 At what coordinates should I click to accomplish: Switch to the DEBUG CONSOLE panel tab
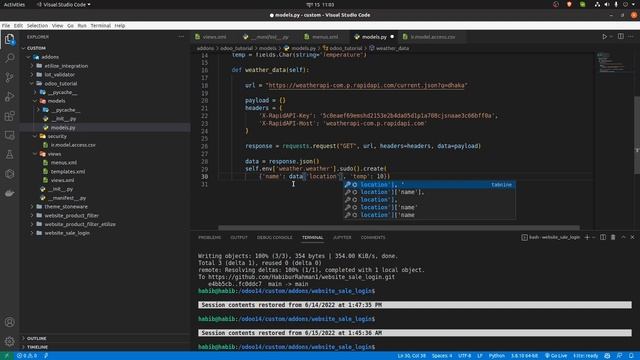tap(274, 237)
